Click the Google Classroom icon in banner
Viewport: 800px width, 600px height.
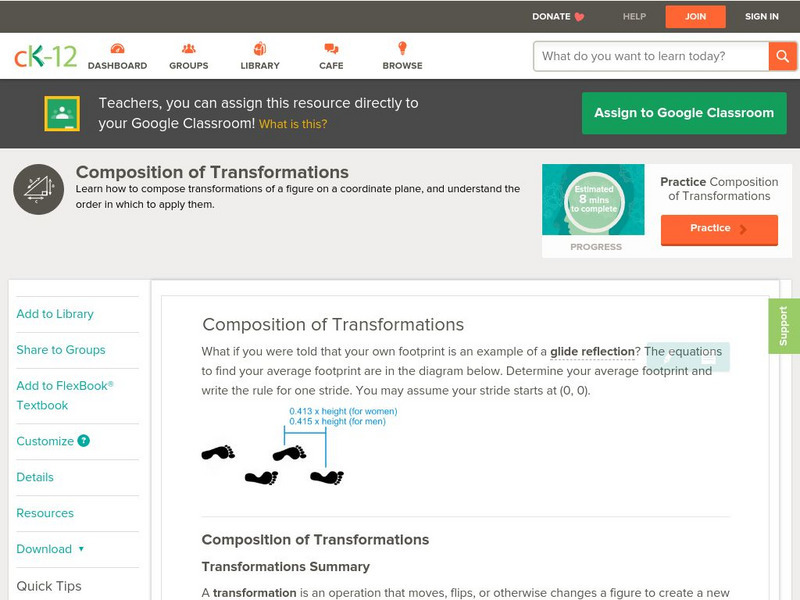coord(63,113)
